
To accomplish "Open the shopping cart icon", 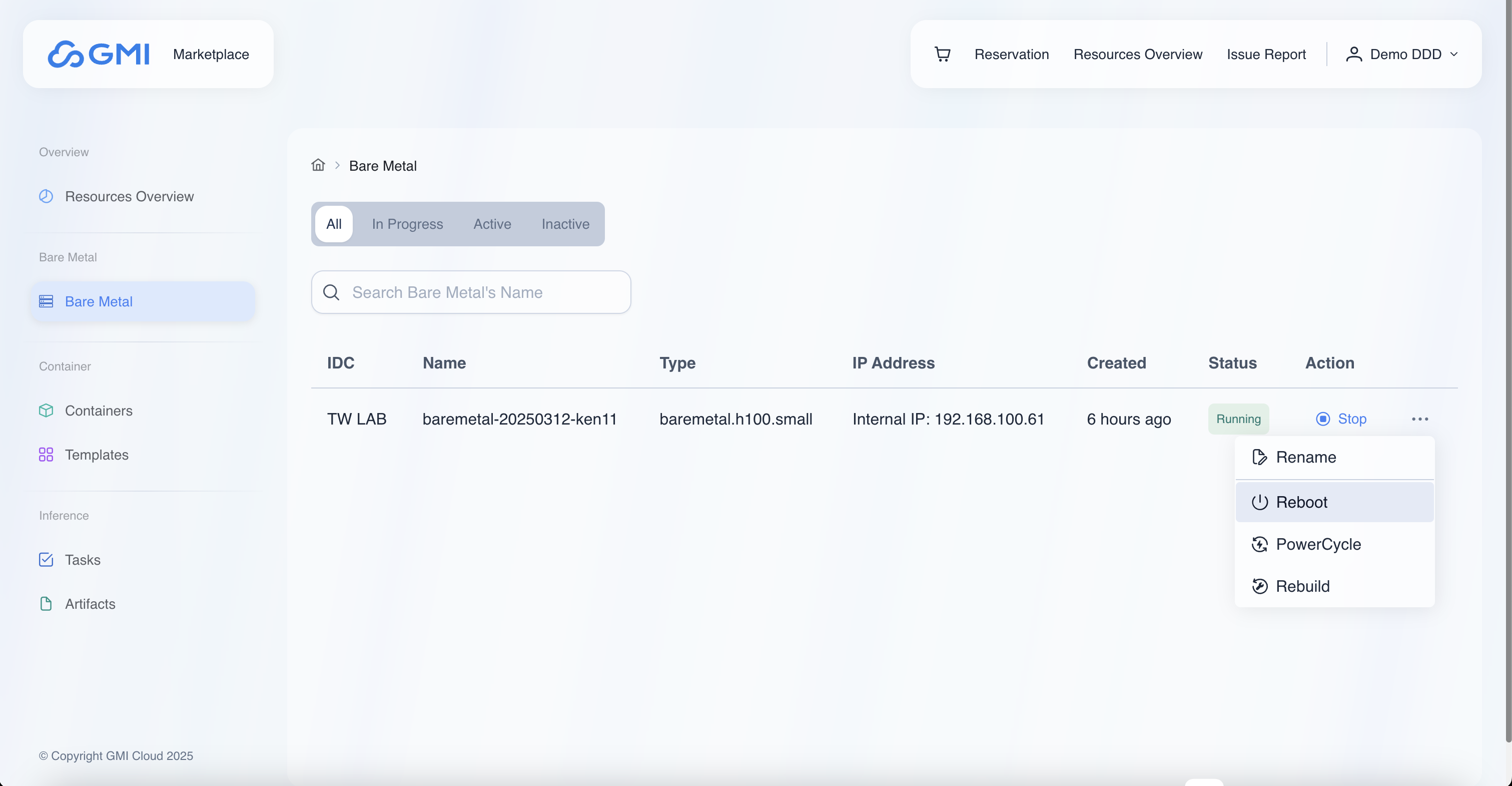I will [942, 54].
